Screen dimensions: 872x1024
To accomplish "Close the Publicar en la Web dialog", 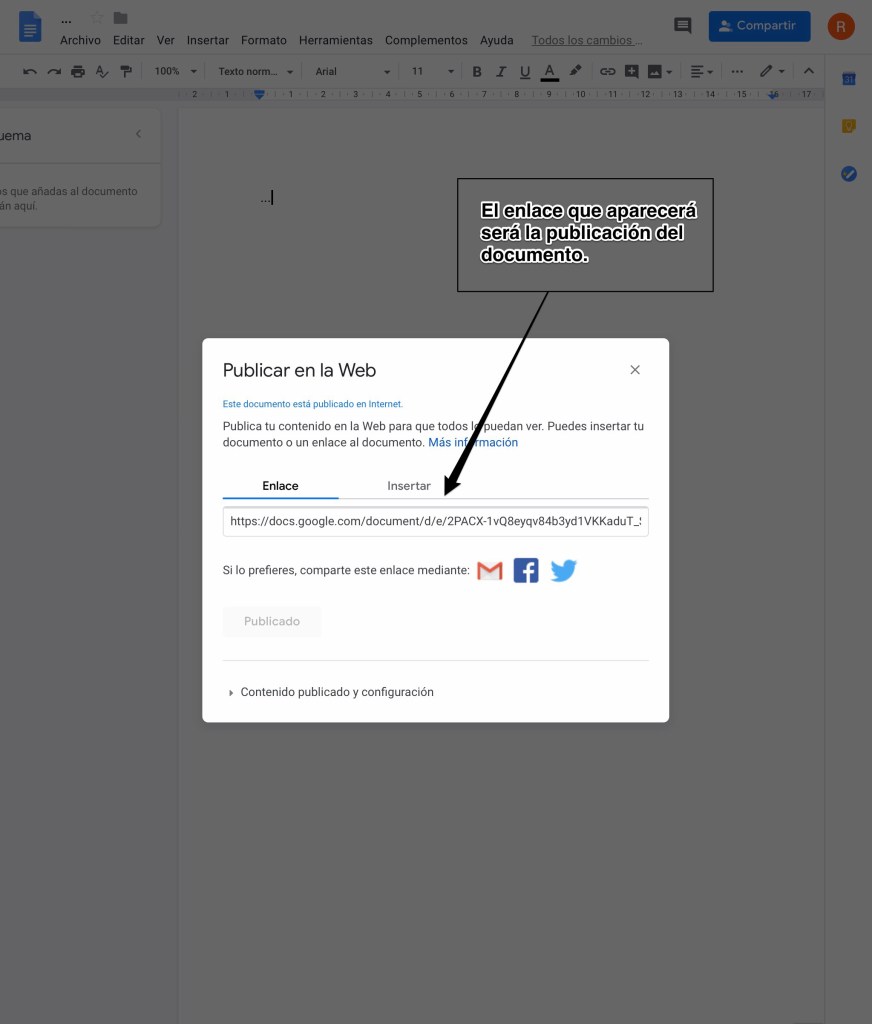I will coord(635,370).
